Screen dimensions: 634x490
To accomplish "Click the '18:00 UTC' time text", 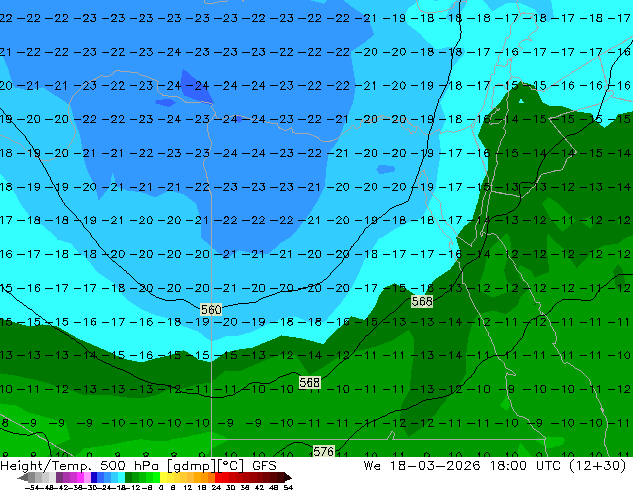I will (x=525, y=466).
